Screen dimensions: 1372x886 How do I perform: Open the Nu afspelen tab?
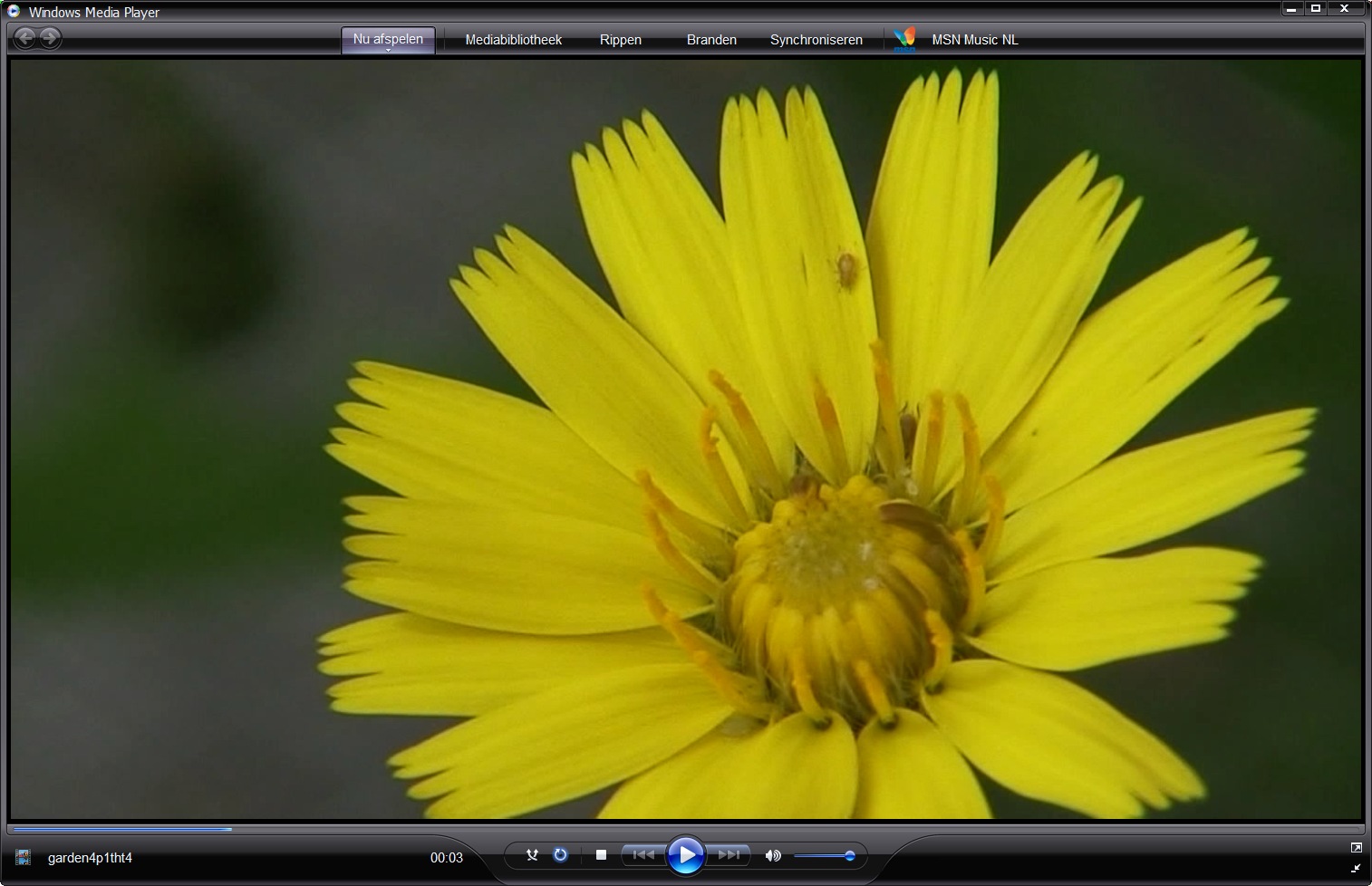tap(388, 39)
